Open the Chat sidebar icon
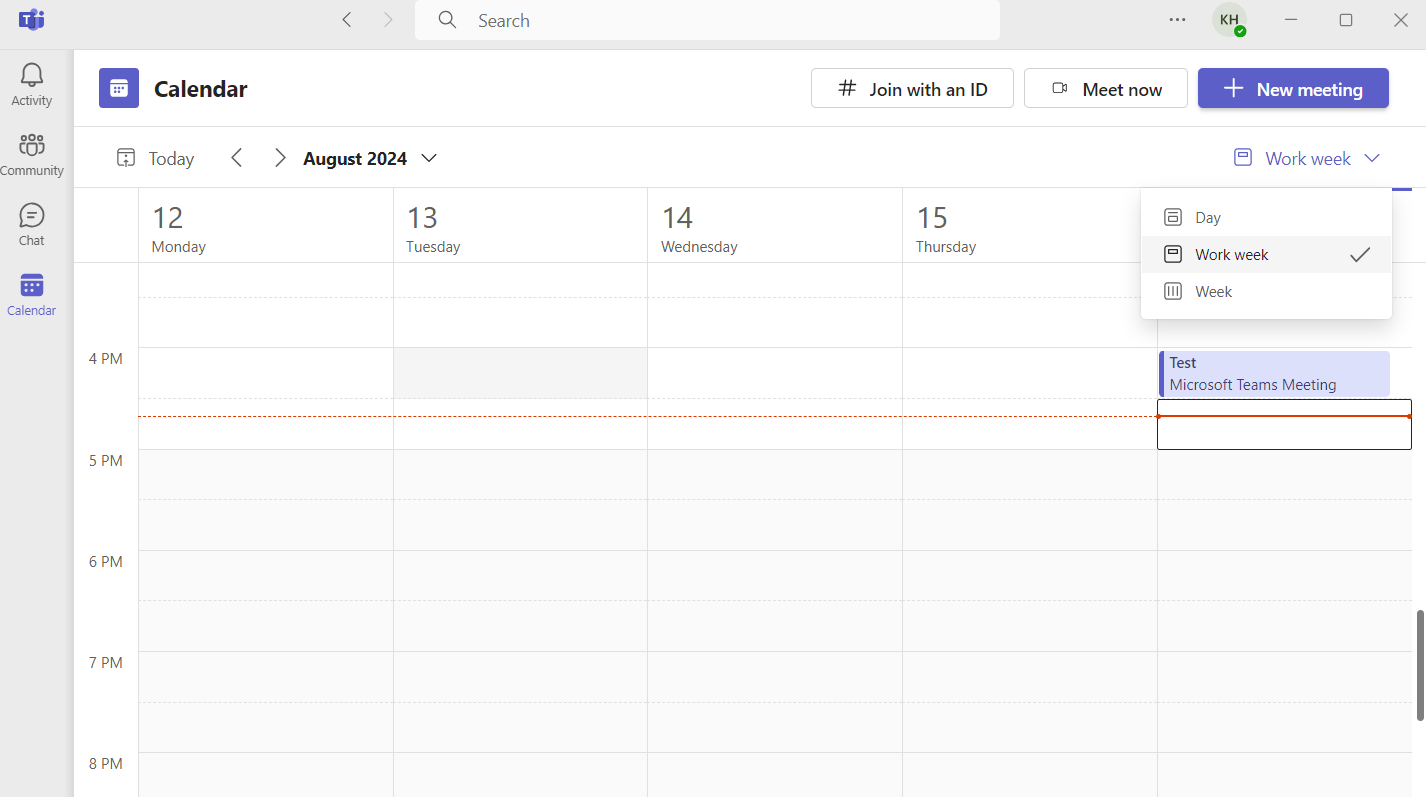1426x797 pixels. [x=32, y=224]
